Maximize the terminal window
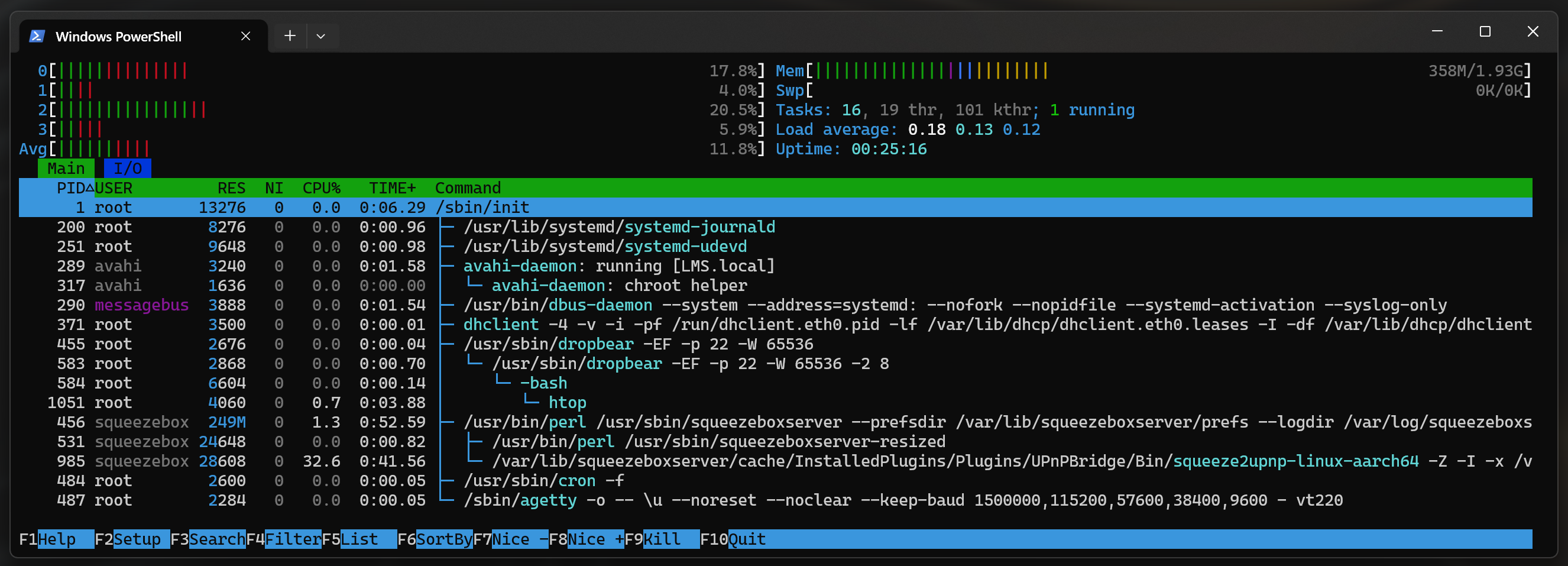 pos(1485,32)
